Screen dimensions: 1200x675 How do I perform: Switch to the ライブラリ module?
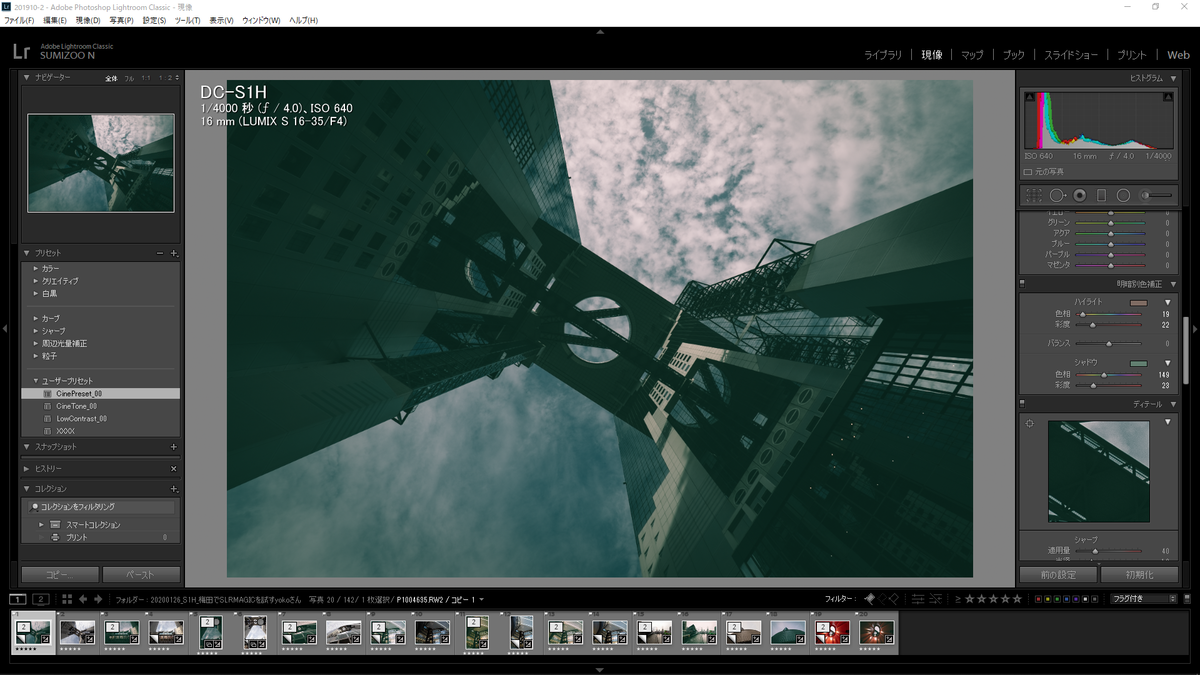(883, 55)
